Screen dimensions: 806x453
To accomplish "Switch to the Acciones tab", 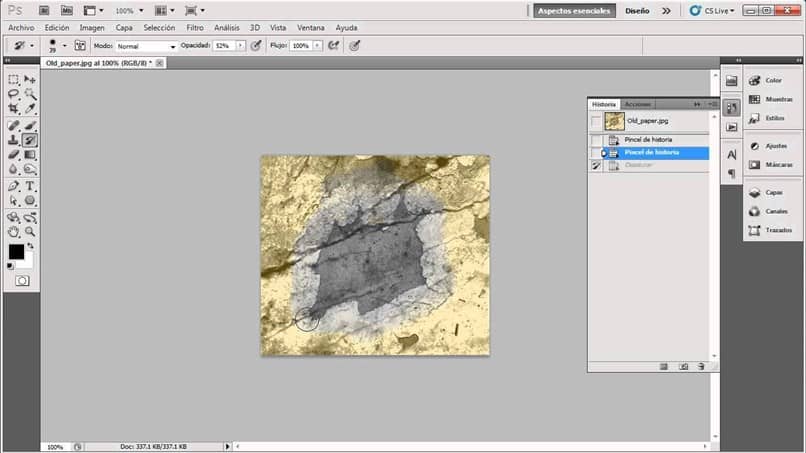I will point(638,104).
